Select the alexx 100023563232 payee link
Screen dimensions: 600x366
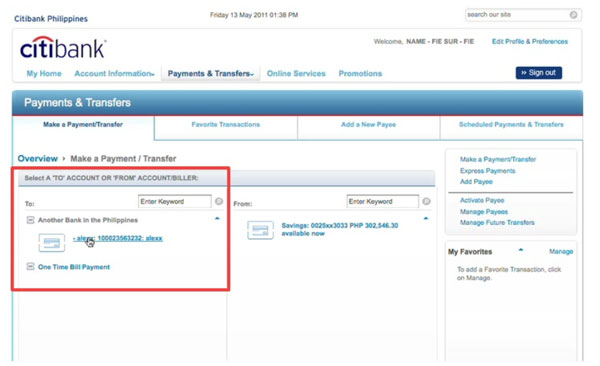118,238
